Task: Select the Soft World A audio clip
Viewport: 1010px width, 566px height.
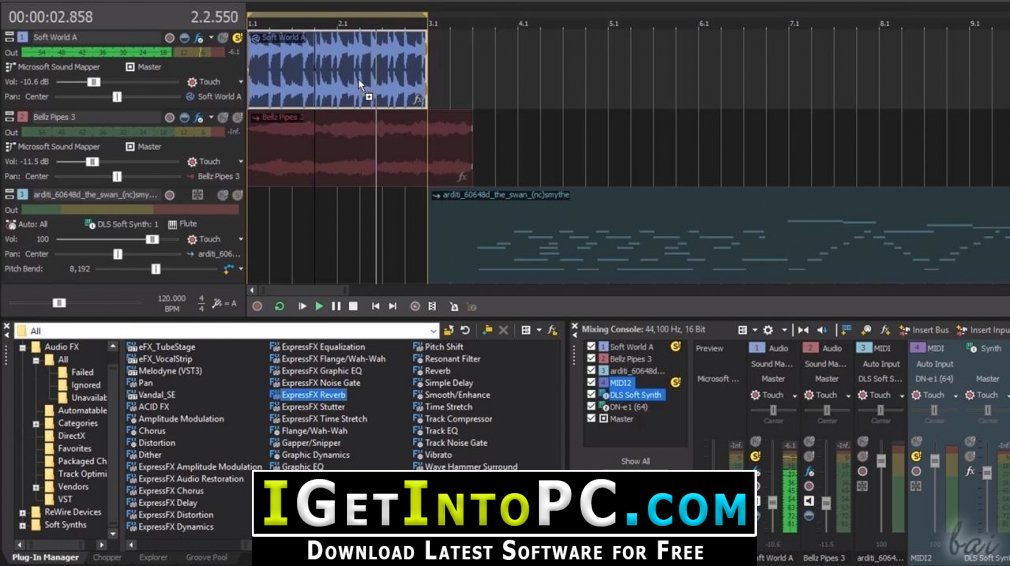Action: (336, 69)
